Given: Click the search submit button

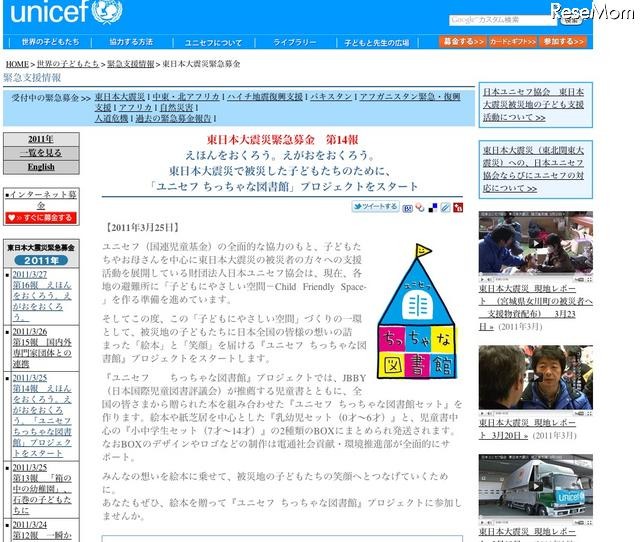Looking at the screenshot, I should pos(571,20).
